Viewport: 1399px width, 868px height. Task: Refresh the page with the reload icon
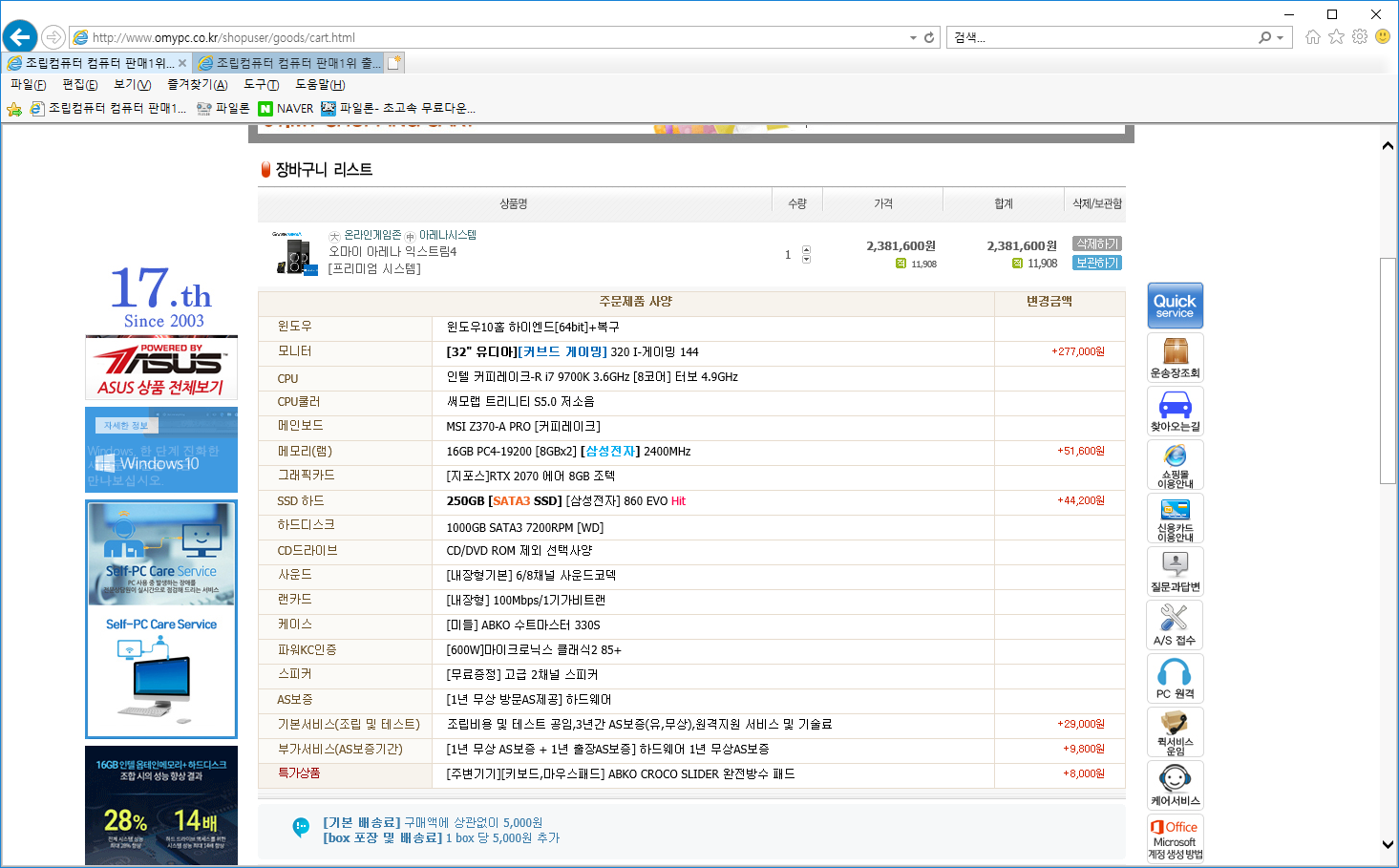point(928,37)
